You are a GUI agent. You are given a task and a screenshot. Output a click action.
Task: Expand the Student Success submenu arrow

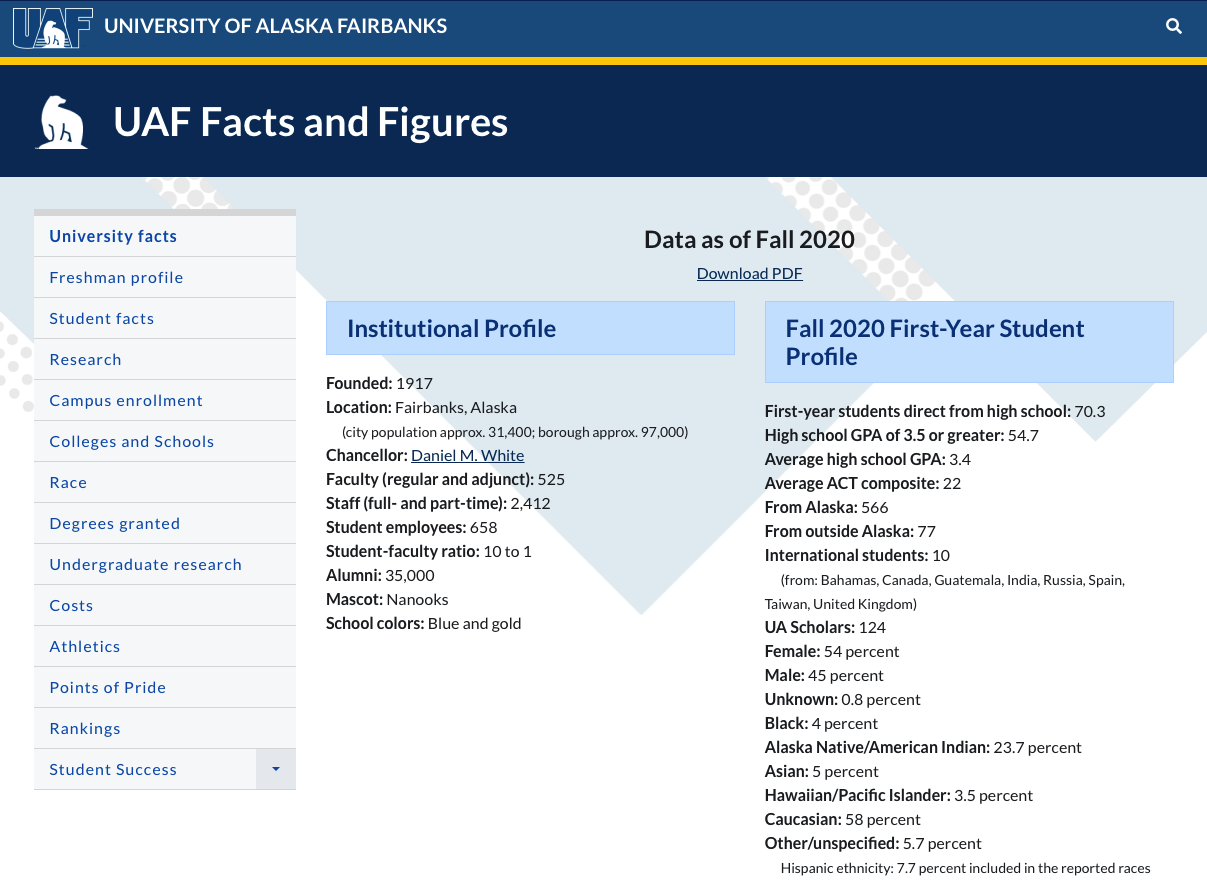point(276,769)
